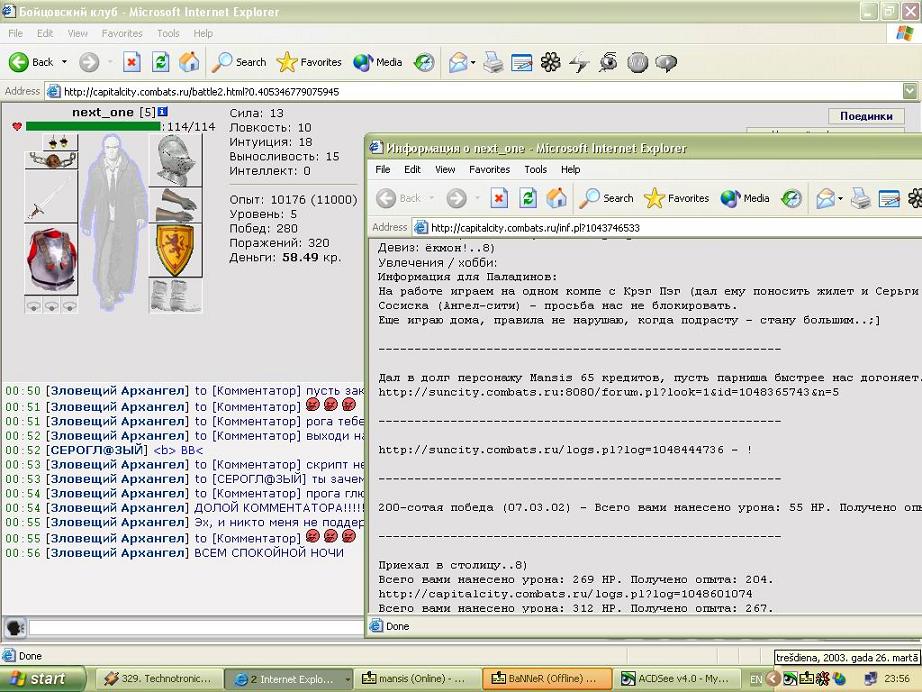The width and height of the screenshot is (922, 692).
Task: Expand Mail dropdown arrow in main browser
Action: pos(473,62)
